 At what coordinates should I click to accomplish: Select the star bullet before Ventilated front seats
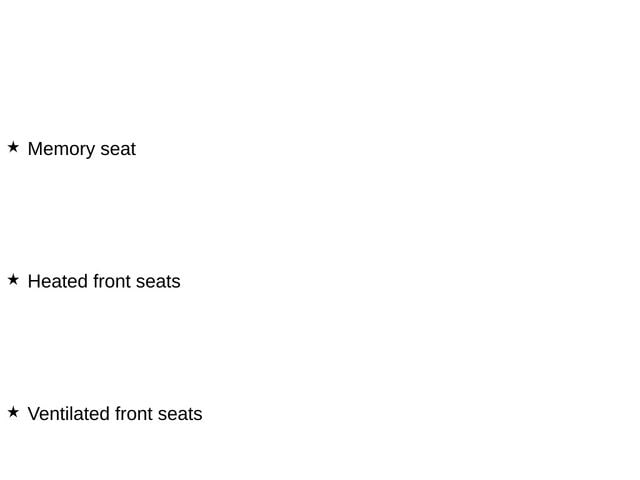[13, 412]
